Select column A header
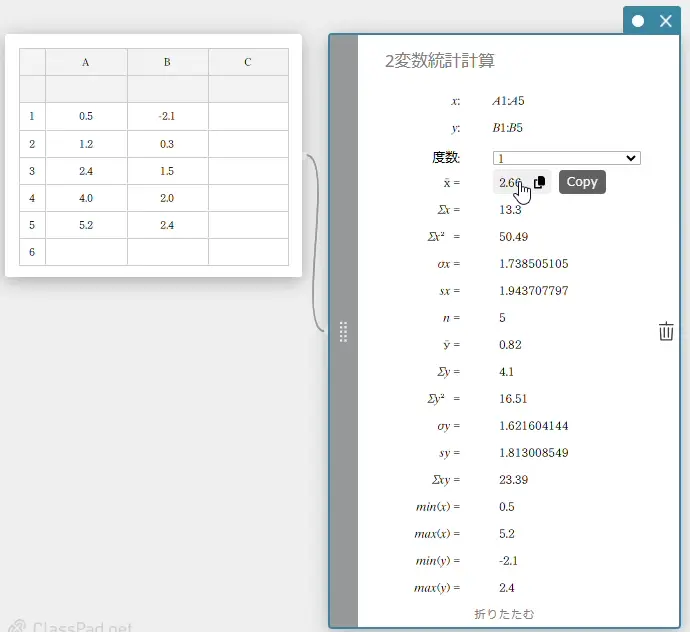The image size is (690, 632). (86, 62)
